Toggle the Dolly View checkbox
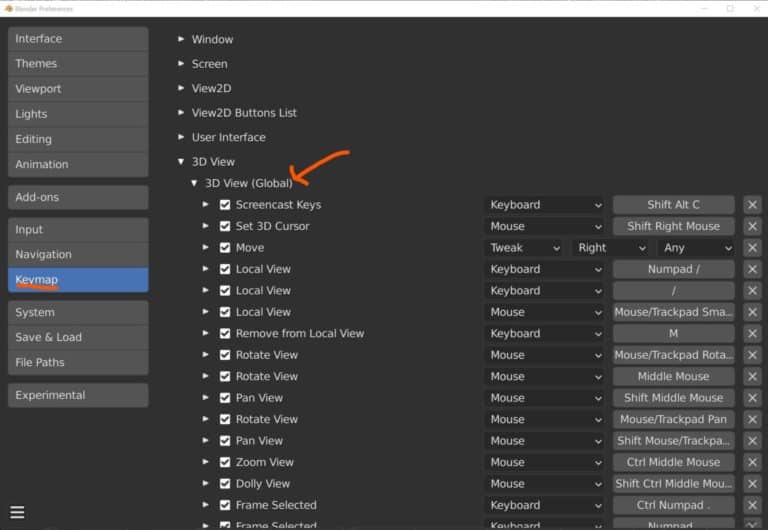This screenshot has width=768, height=530. (x=225, y=484)
